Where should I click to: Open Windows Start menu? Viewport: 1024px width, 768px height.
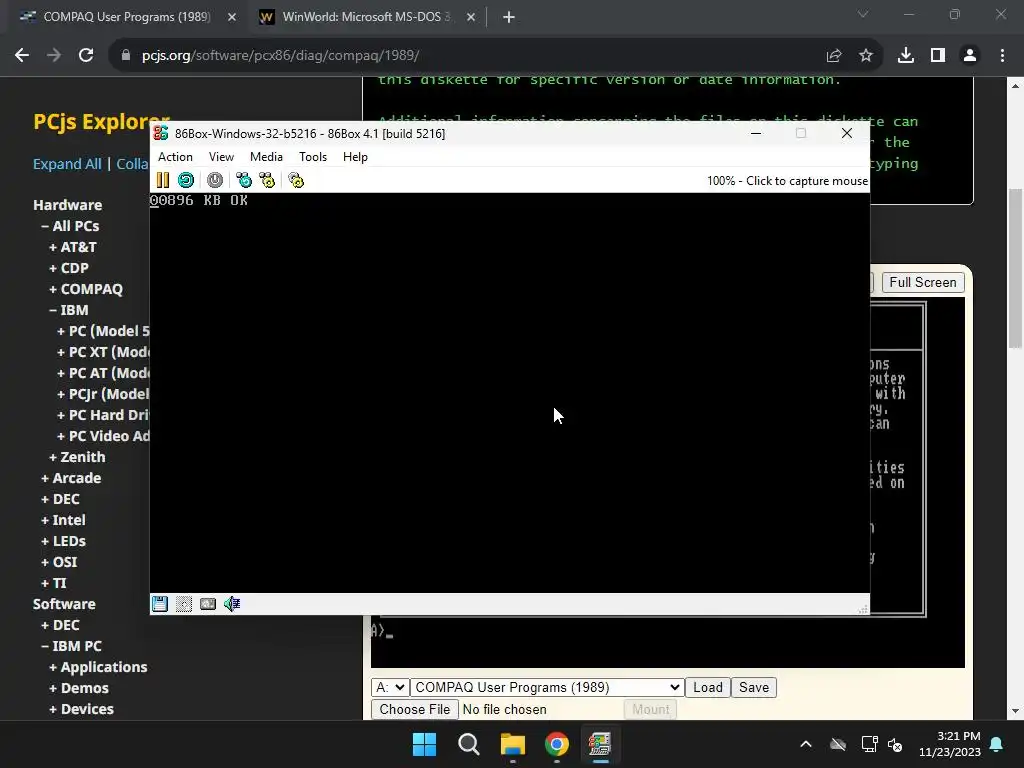424,744
